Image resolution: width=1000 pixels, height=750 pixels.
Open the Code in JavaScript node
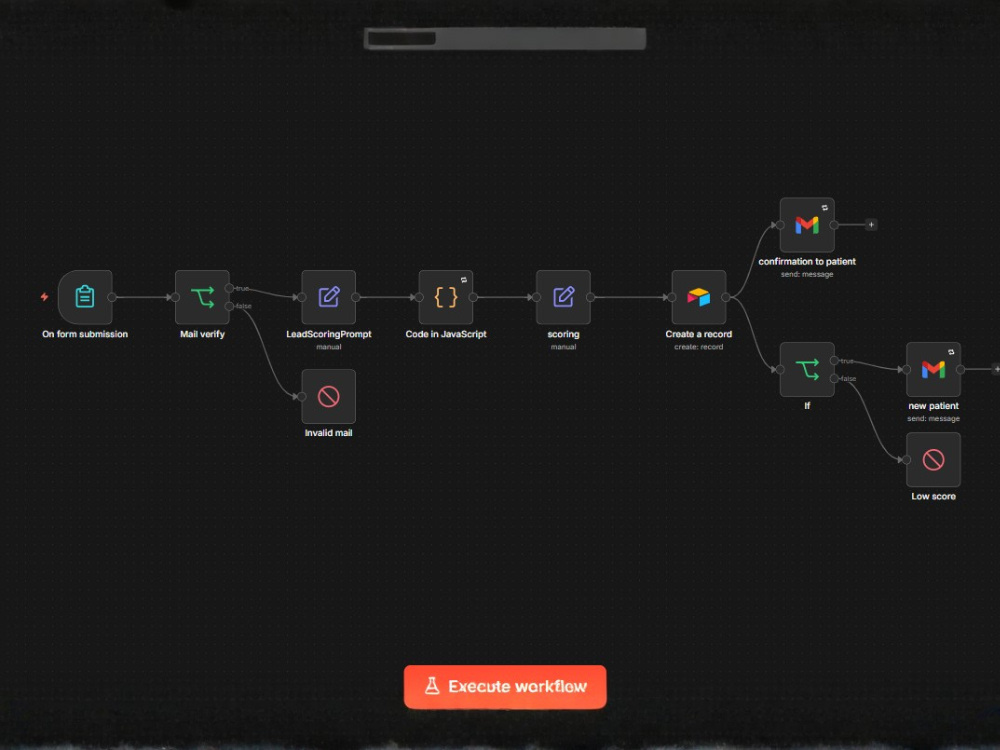tap(446, 297)
